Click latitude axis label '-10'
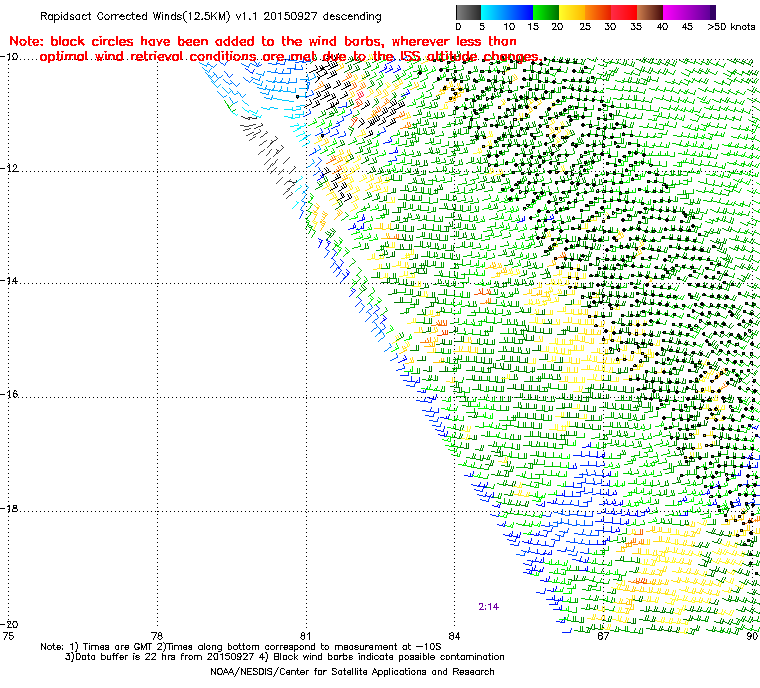This screenshot has height=688, width=760. (x=10, y=57)
